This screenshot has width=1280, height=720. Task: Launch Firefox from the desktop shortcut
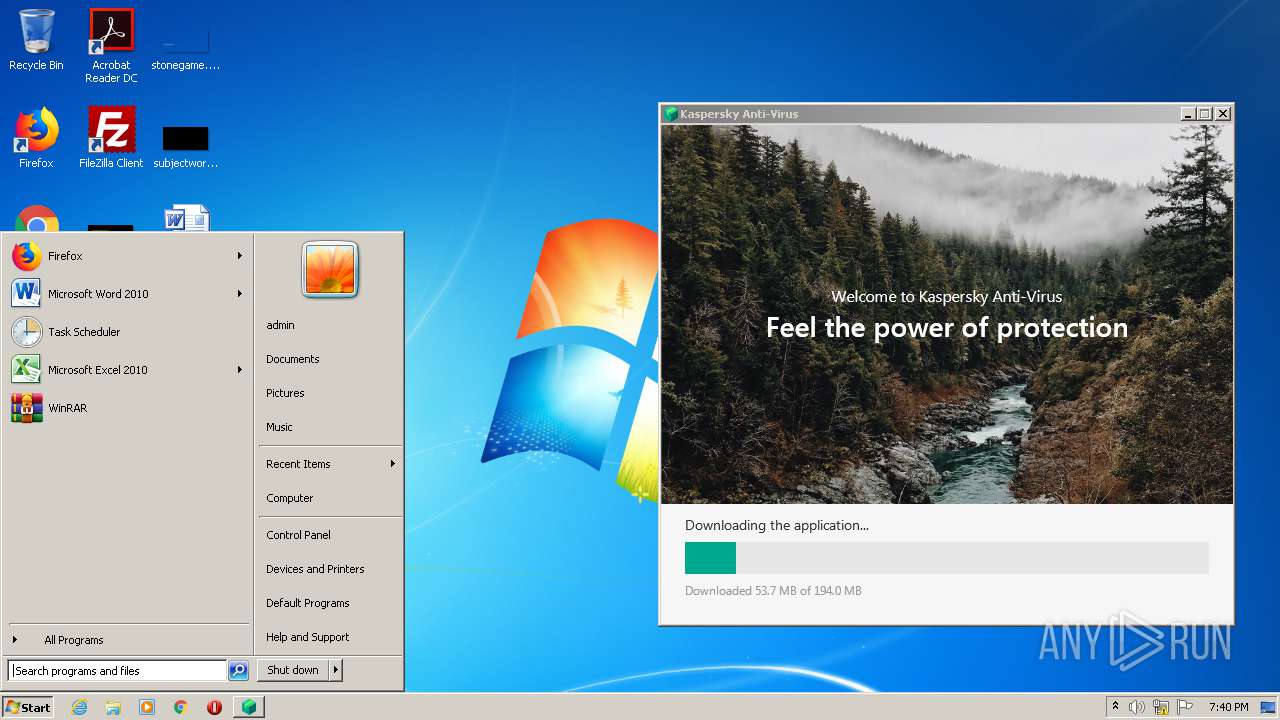36,138
